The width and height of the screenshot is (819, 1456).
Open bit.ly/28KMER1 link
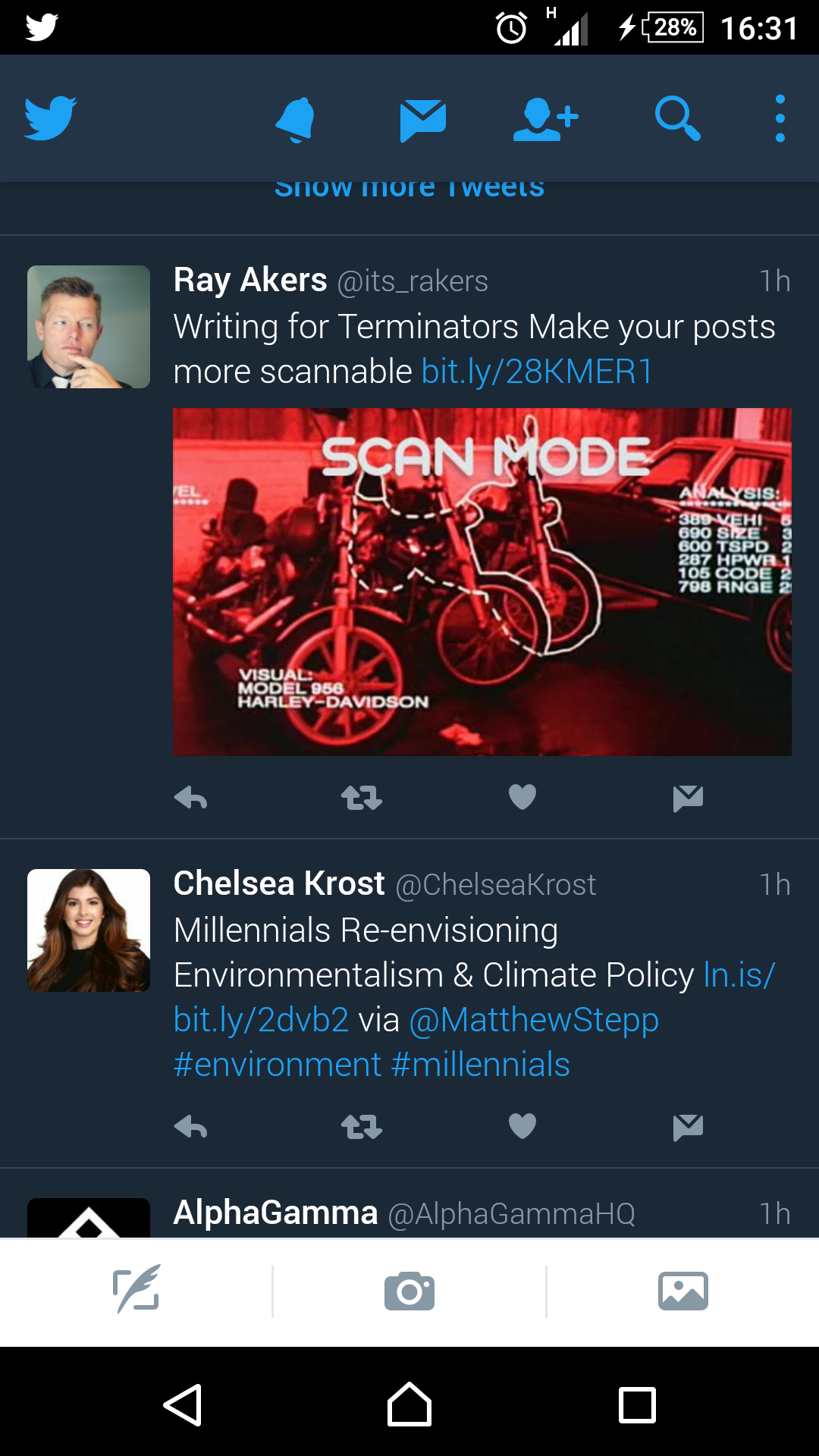coord(537,372)
